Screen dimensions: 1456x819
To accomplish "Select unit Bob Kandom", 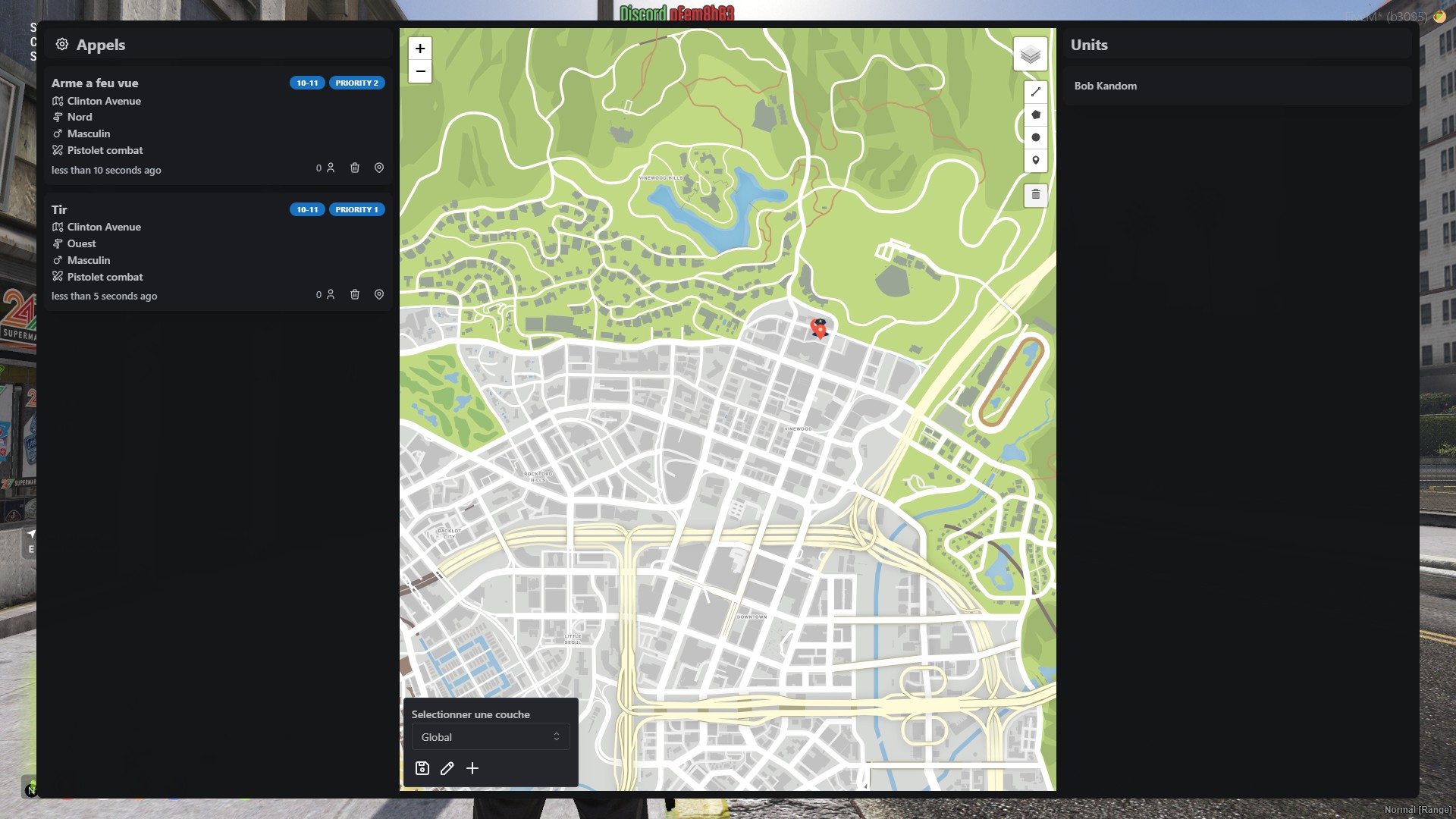I will (x=1106, y=86).
